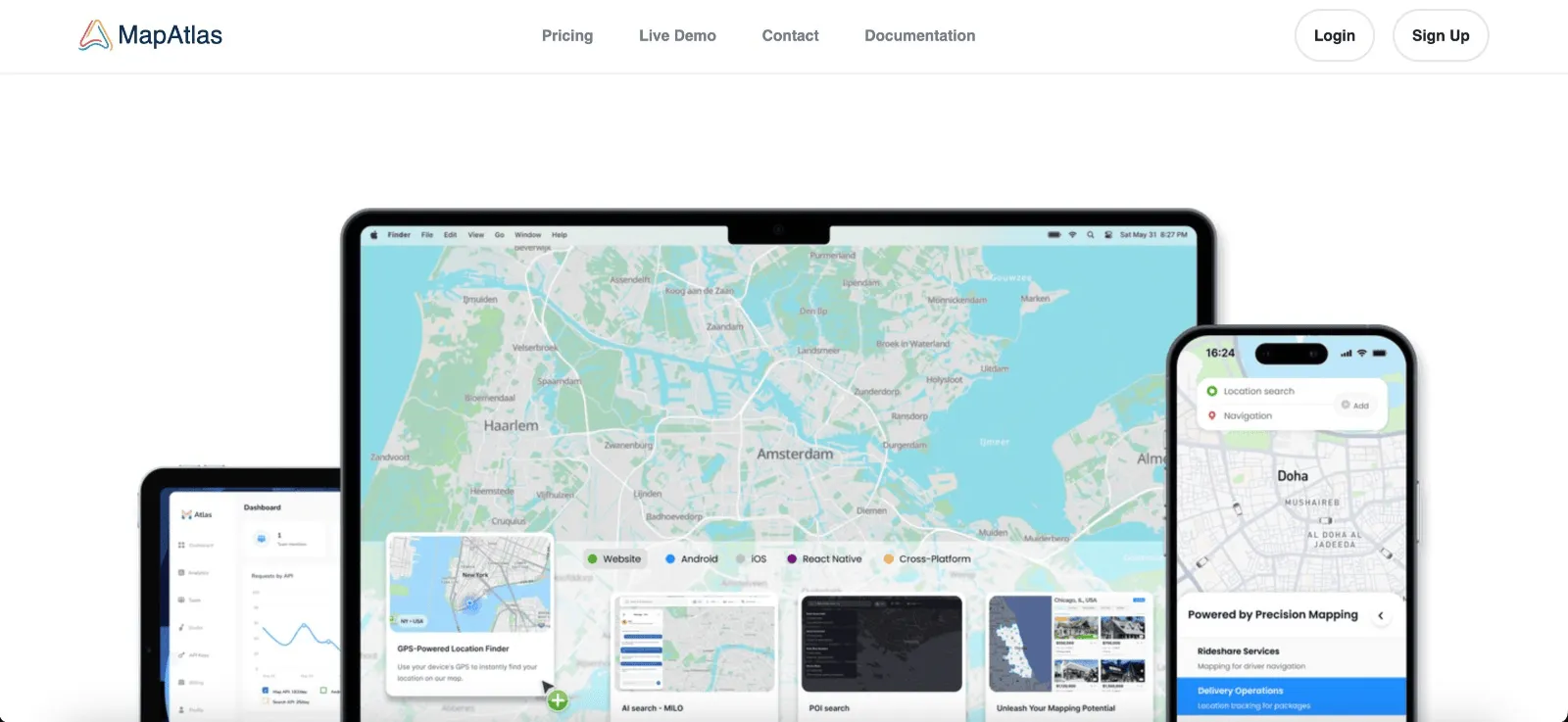The image size is (1568, 722).
Task: Go to the Live Demo page
Action: [677, 36]
